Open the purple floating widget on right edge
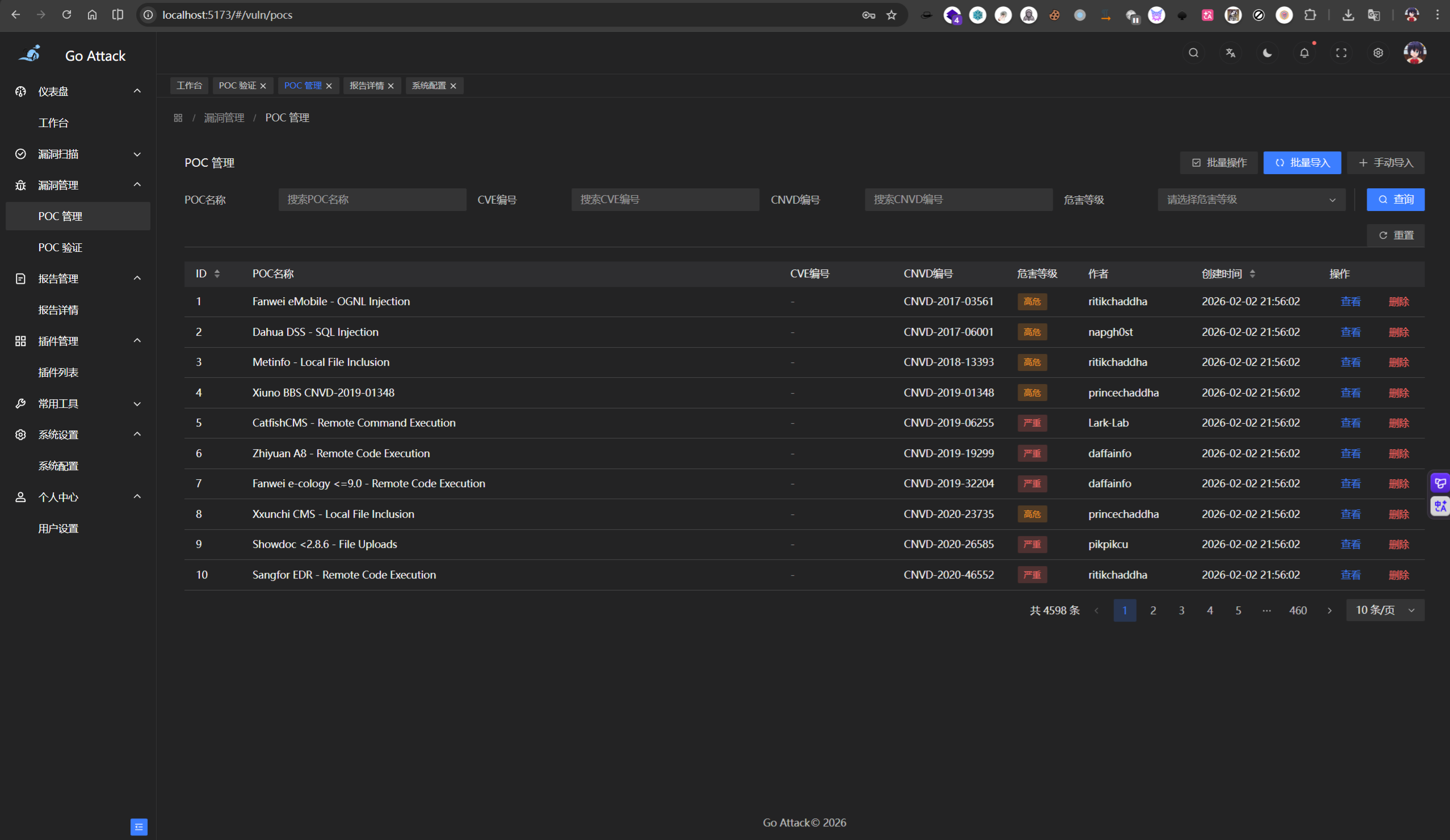 (x=1440, y=483)
